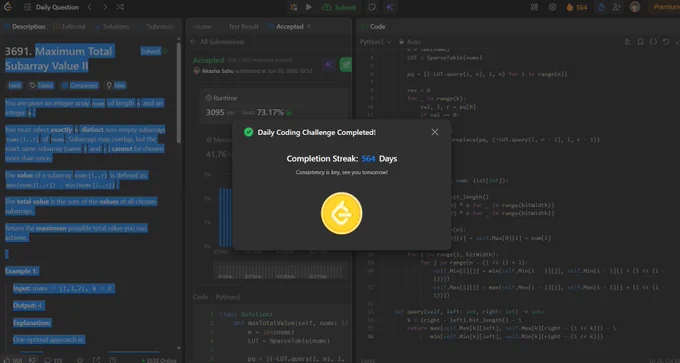Reset code with the undo arrow icon
The height and width of the screenshot is (363, 680).
pos(667,42)
